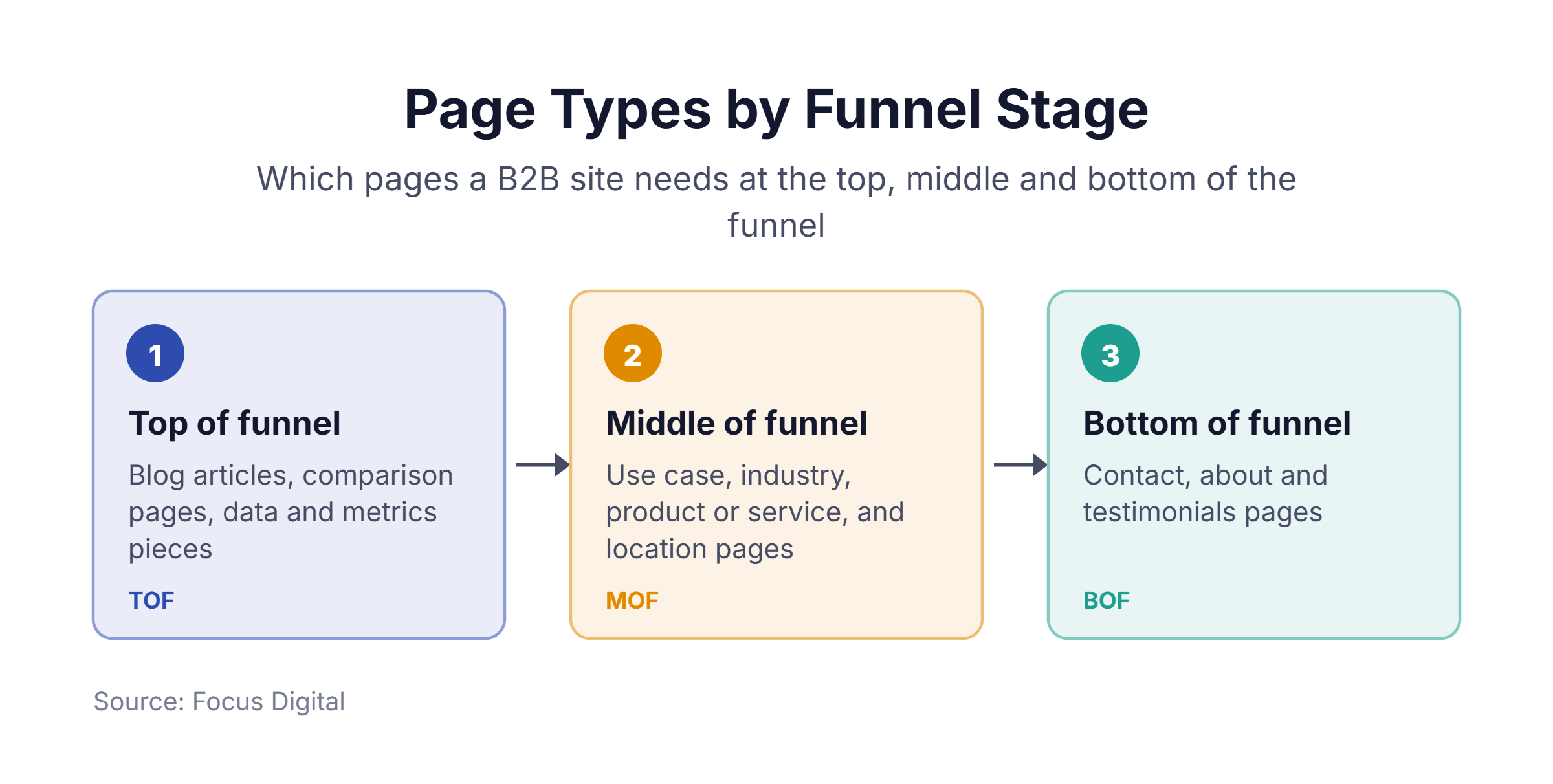This screenshot has width=1553, height=784.
Task: Click the 'Blog articles, comparison pages' description
Action: (291, 512)
